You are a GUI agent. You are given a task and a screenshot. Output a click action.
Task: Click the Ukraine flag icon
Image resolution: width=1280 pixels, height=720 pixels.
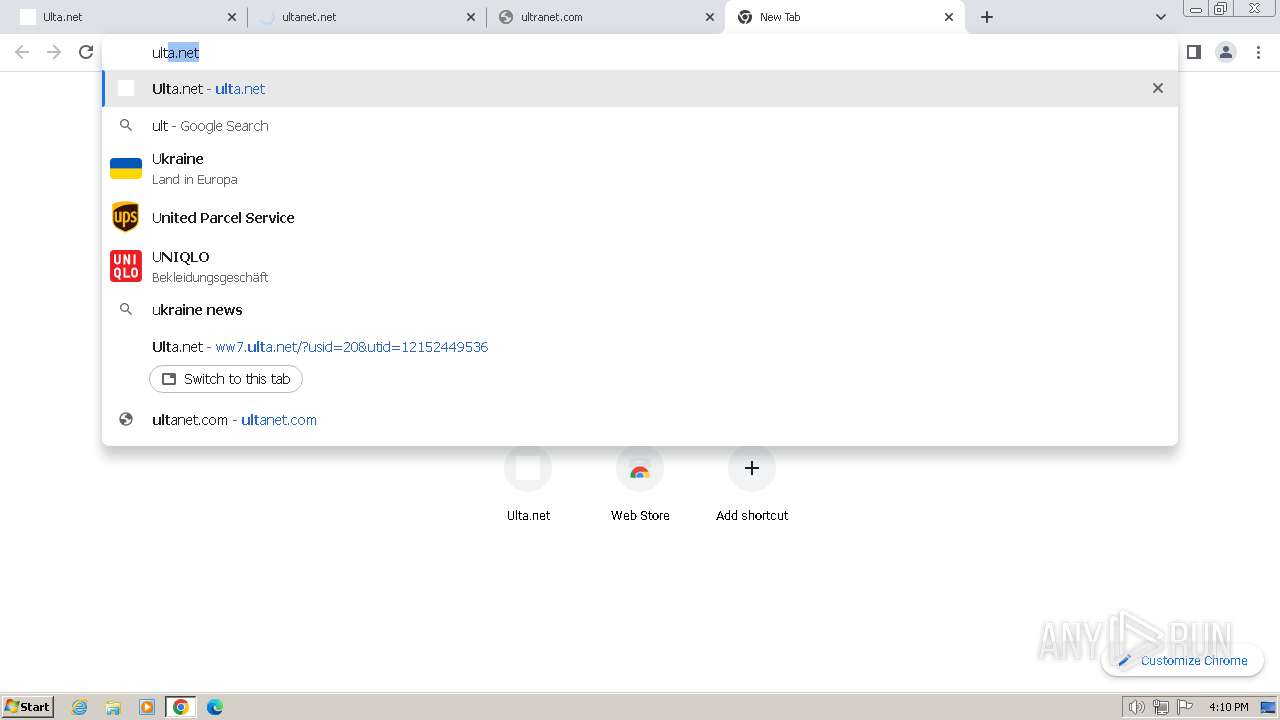[x=126, y=168]
